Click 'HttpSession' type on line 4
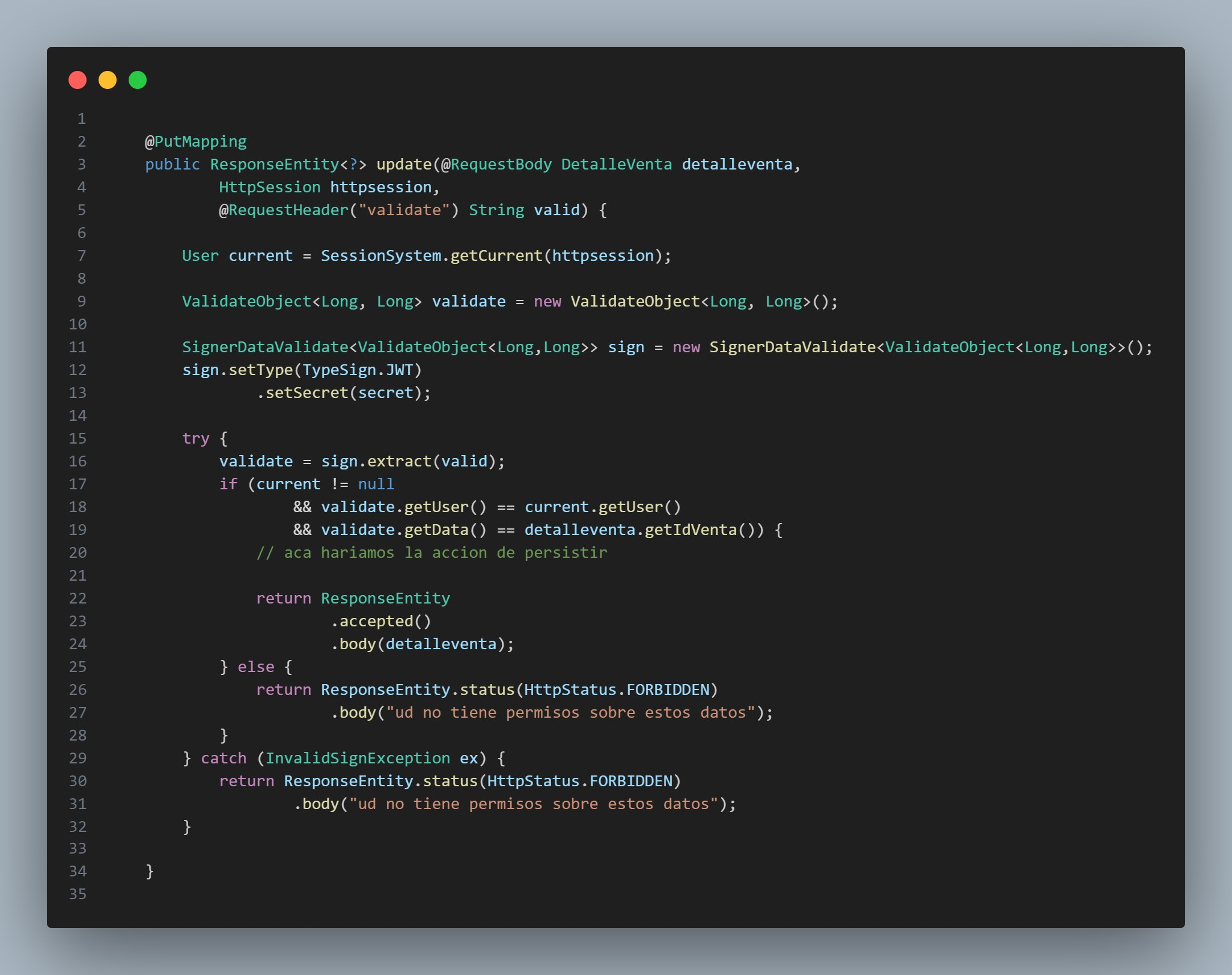Viewport: 1232px width, 975px height. pos(270,188)
